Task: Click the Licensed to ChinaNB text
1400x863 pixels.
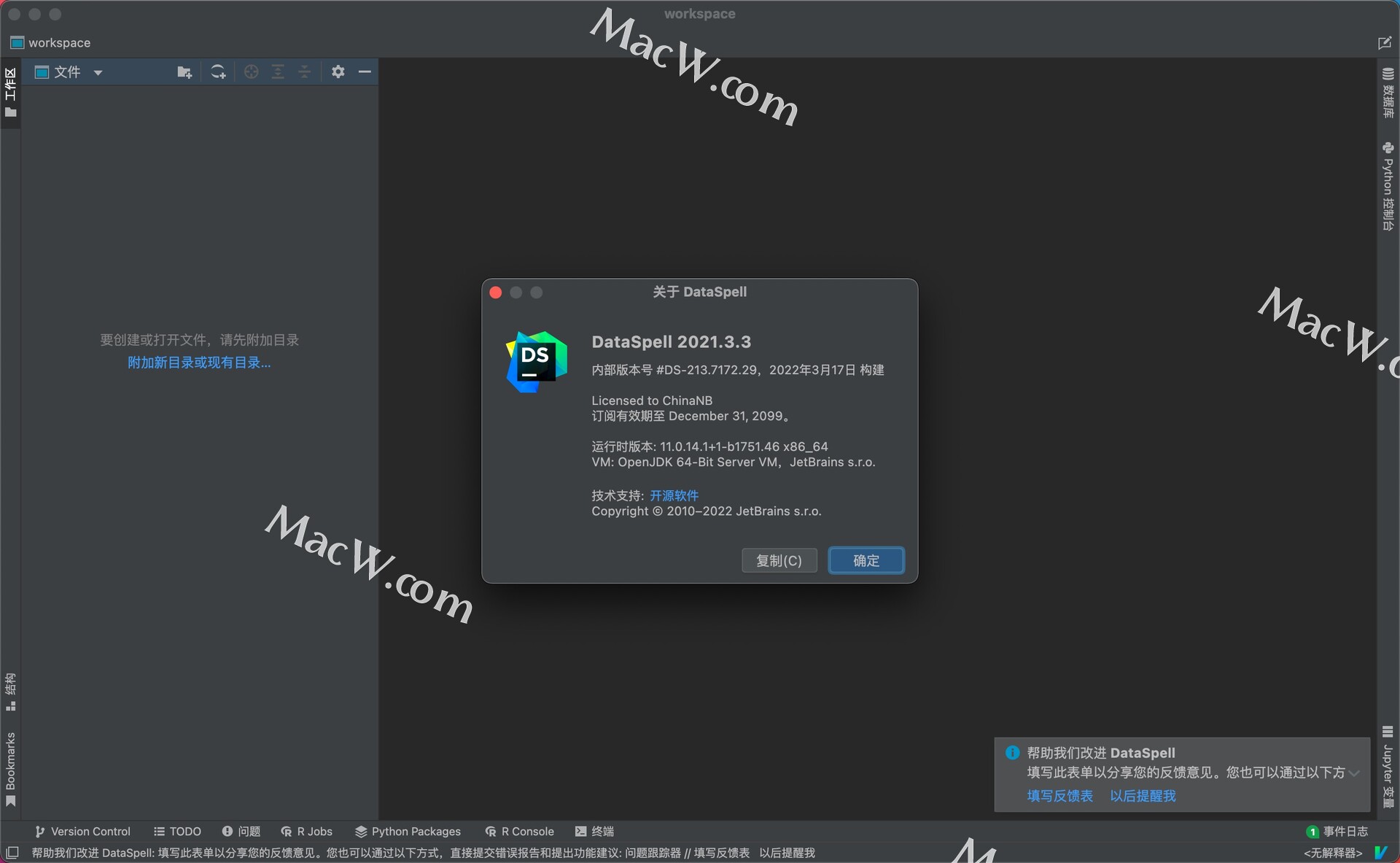Action: (652, 400)
